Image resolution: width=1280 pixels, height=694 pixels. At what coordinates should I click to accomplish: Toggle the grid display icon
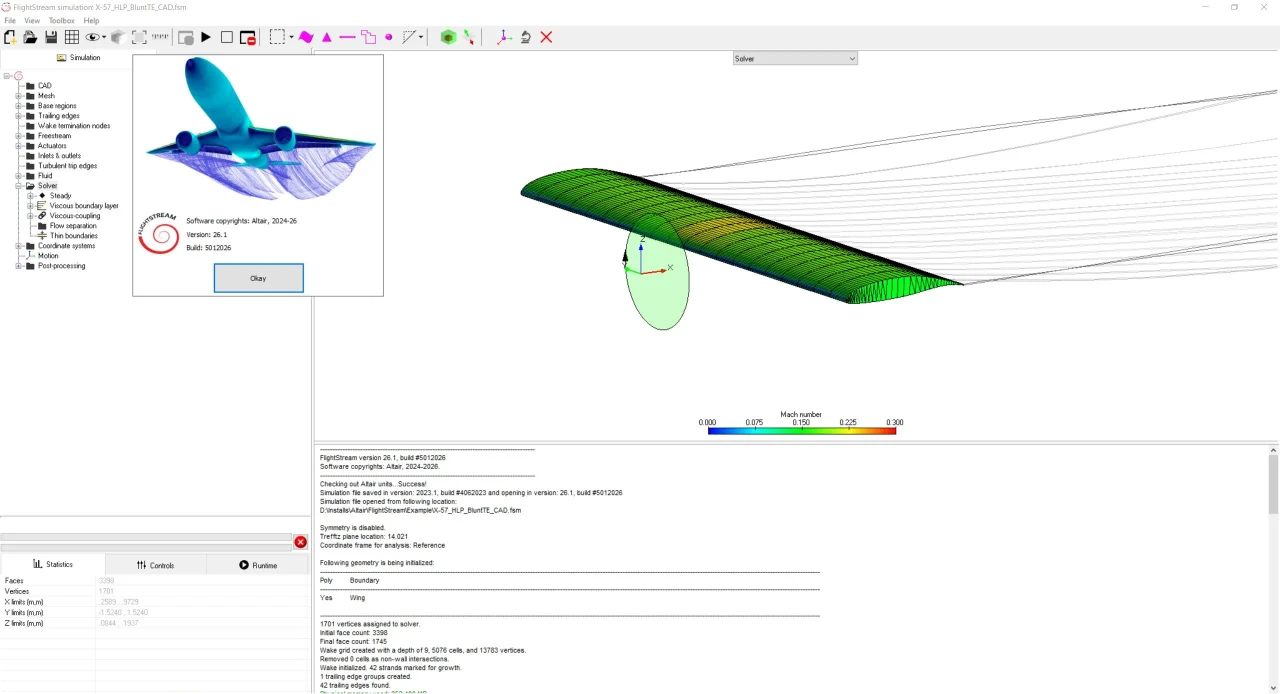point(72,37)
